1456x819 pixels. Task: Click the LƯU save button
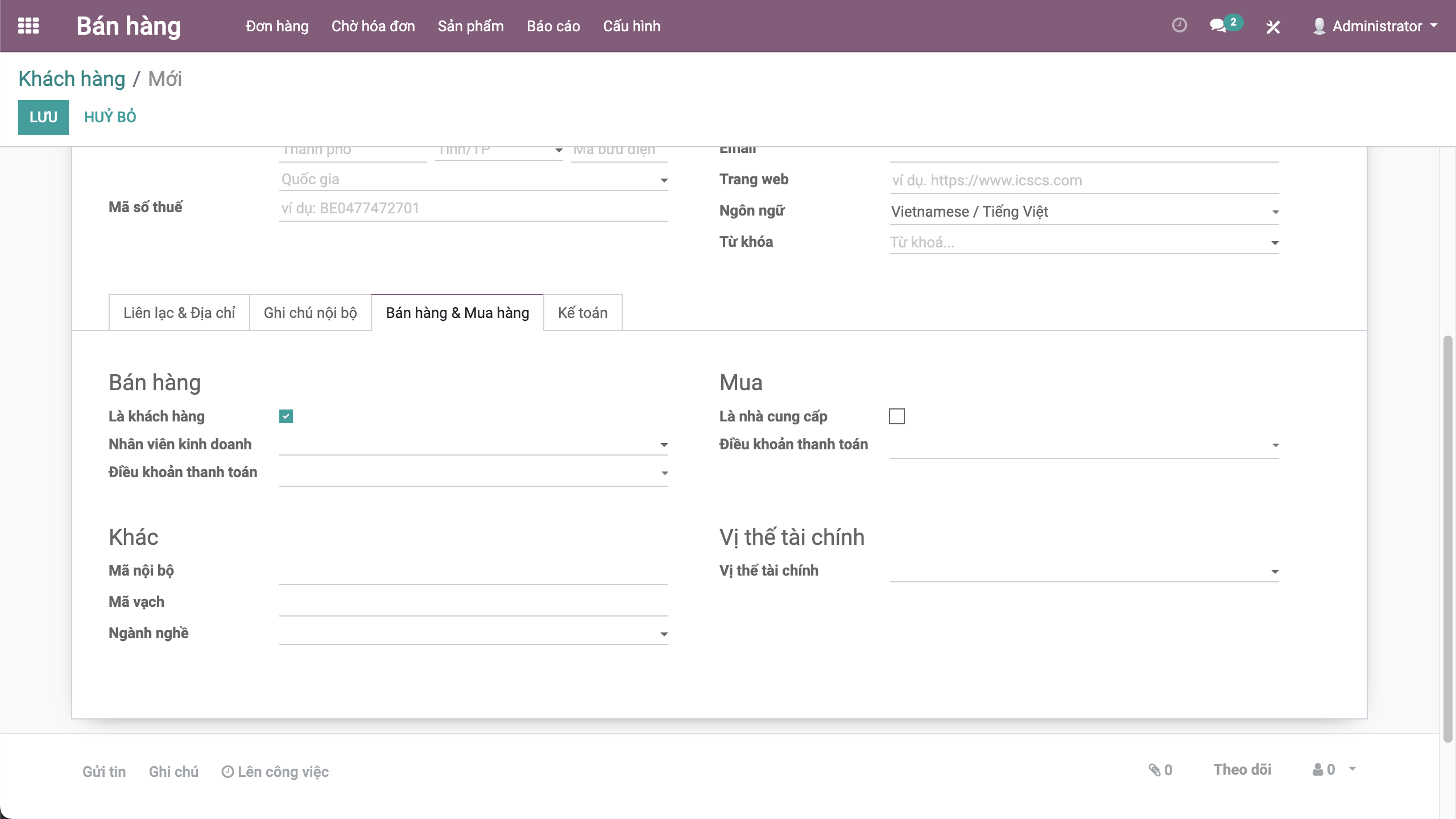(43, 117)
